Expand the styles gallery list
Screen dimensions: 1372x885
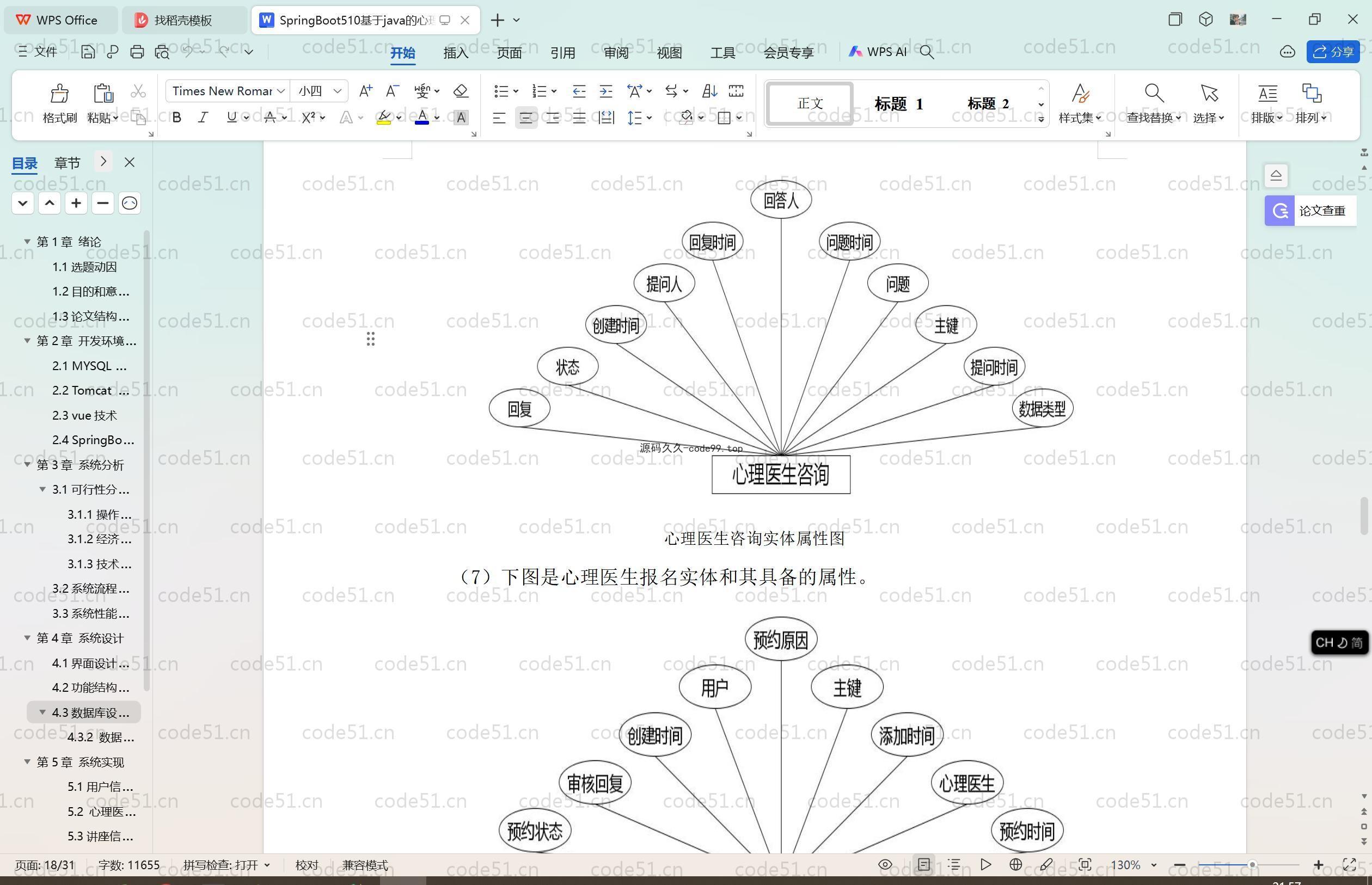1041,119
